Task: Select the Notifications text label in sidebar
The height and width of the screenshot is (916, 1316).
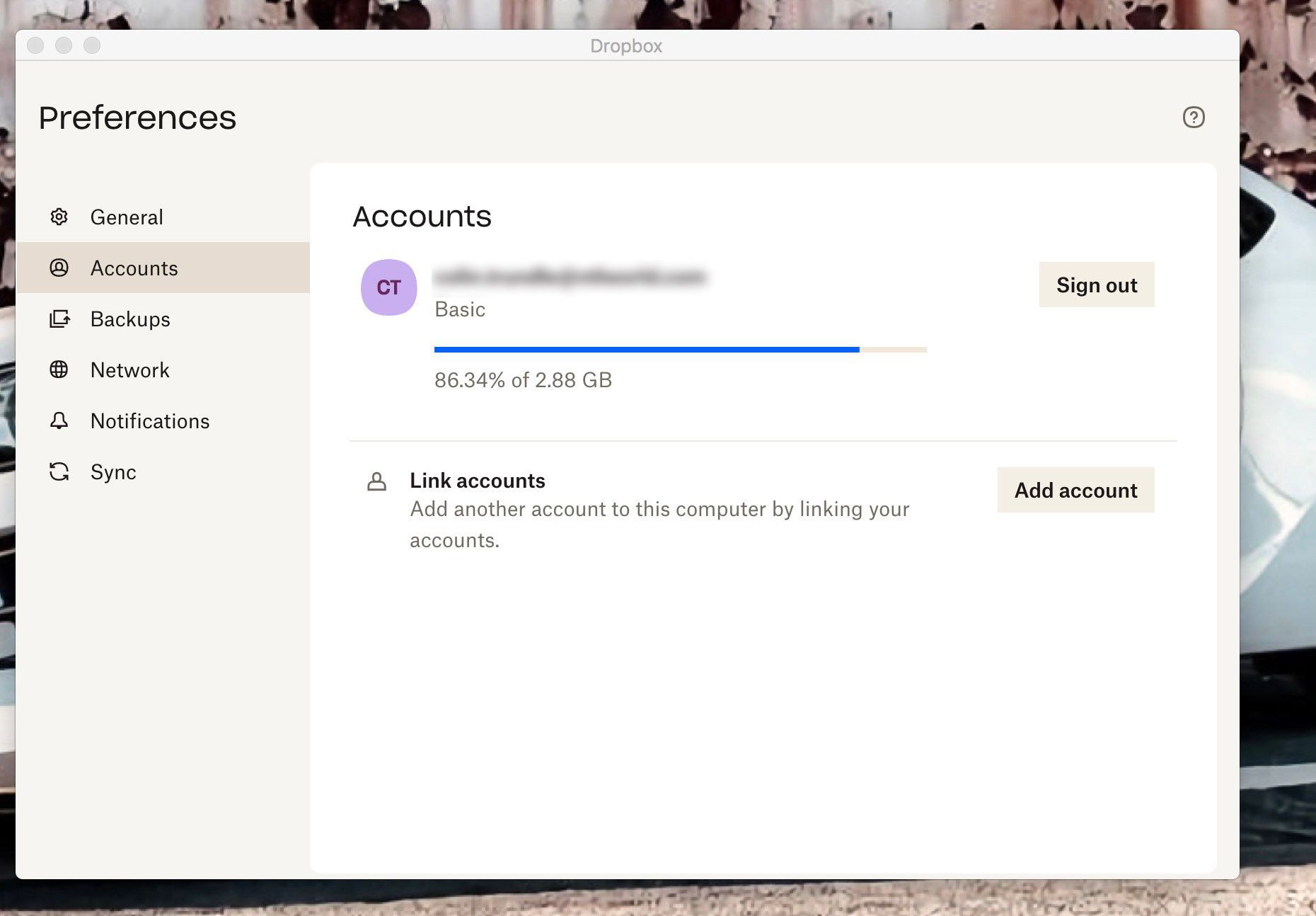Action: click(x=150, y=421)
